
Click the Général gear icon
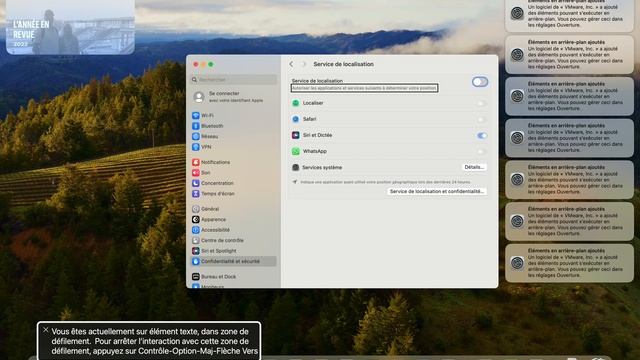tap(196, 209)
